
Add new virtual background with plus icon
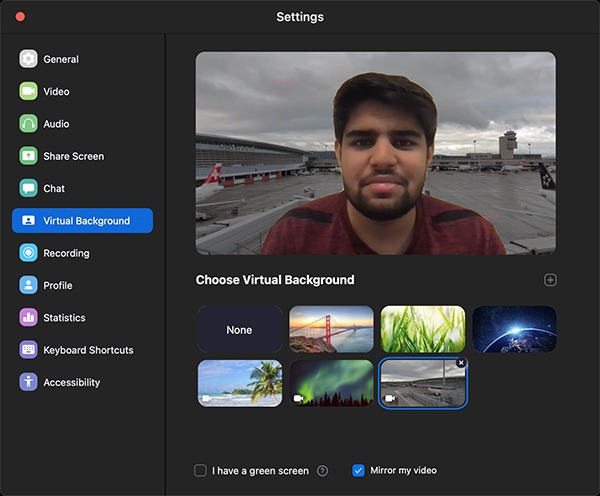click(549, 280)
